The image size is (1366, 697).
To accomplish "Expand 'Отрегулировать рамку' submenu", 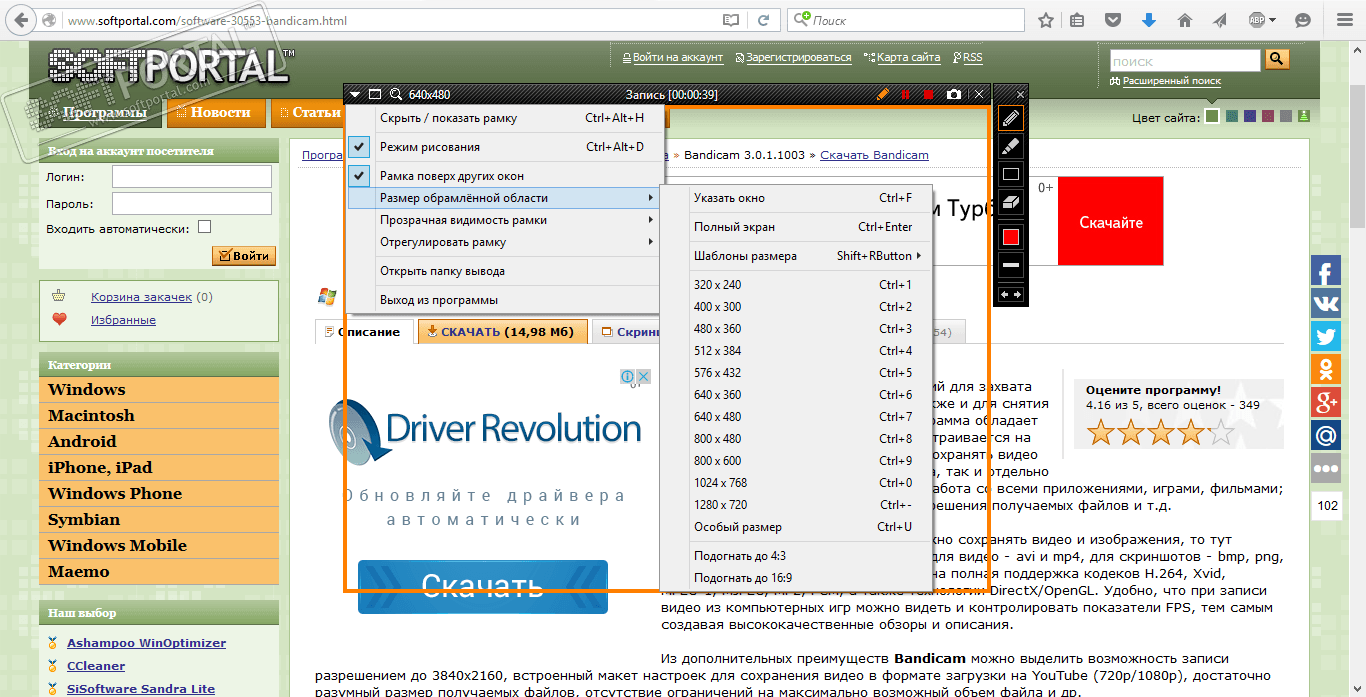I will coord(505,242).
